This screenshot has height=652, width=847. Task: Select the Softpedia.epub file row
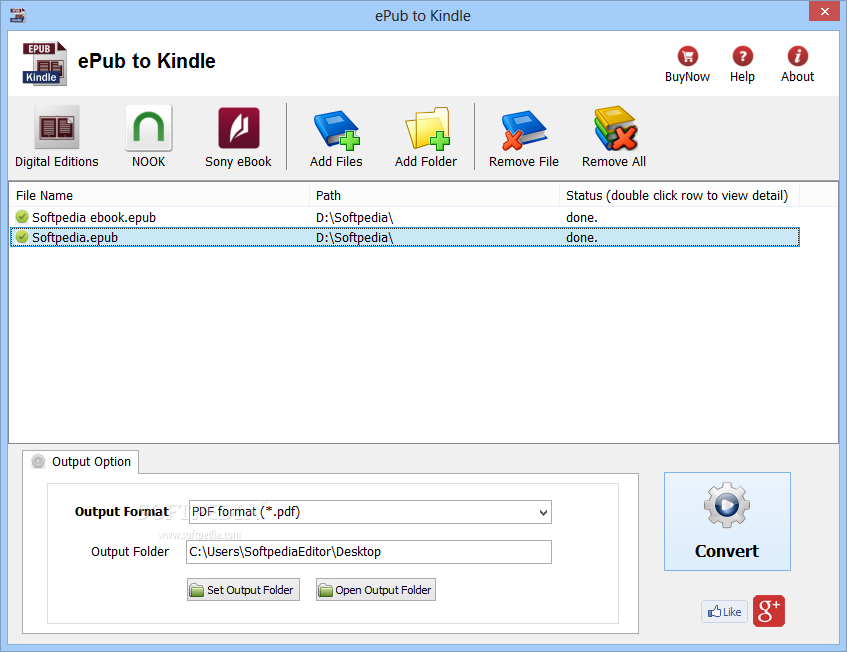[405, 237]
